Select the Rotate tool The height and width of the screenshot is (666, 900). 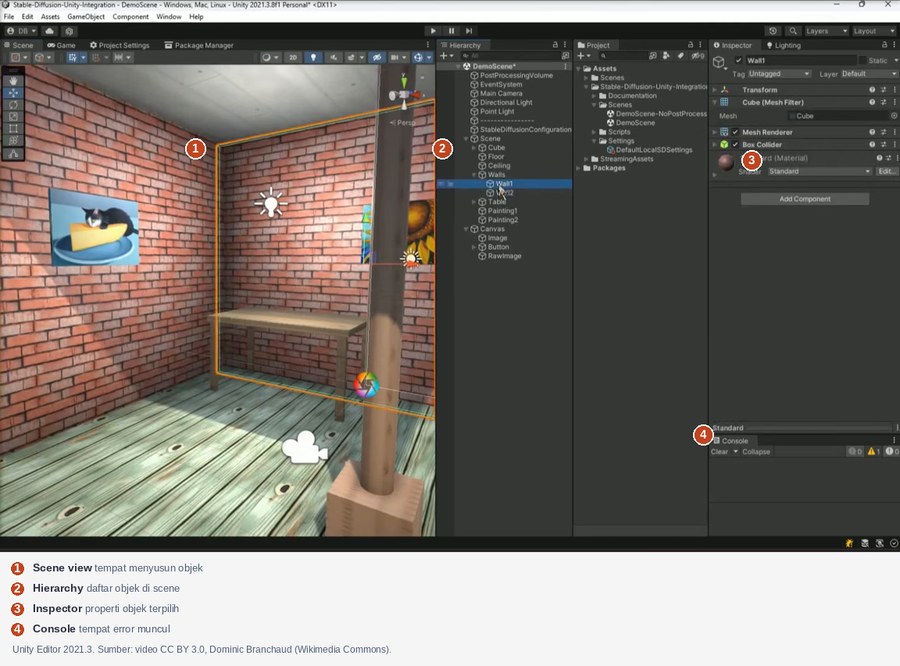point(13,105)
